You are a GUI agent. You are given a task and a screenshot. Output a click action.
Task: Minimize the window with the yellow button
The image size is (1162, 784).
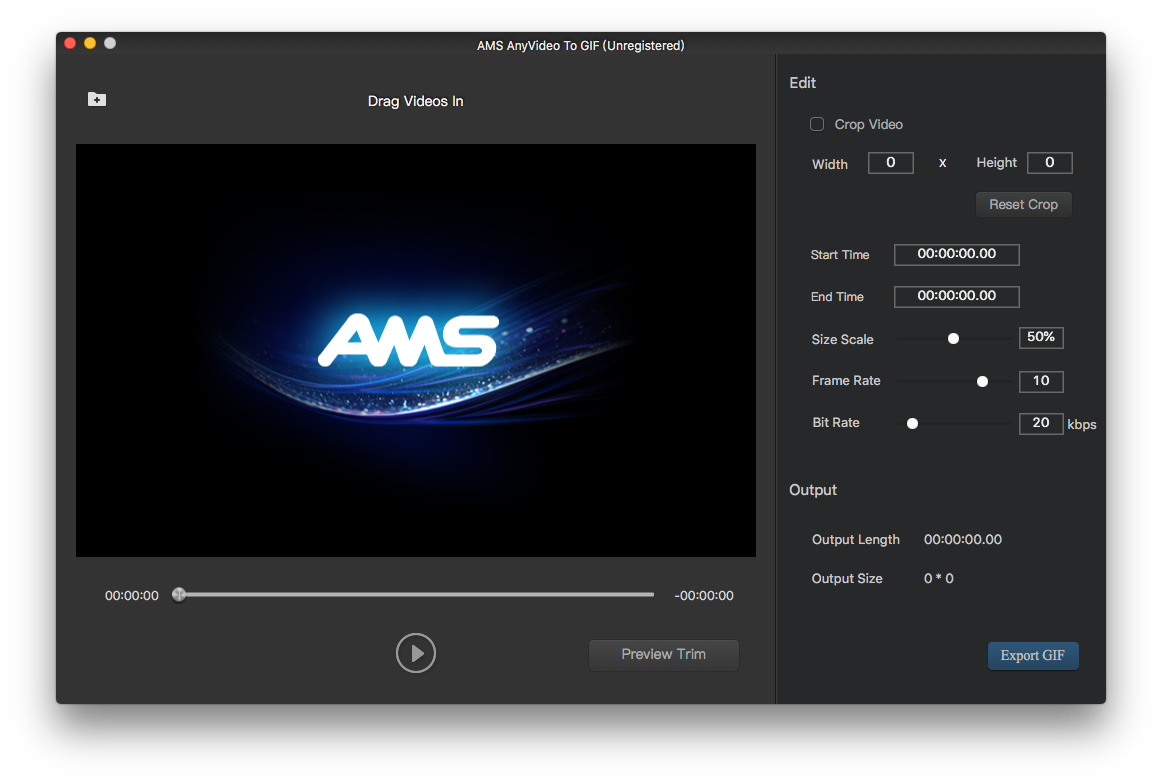coord(90,43)
